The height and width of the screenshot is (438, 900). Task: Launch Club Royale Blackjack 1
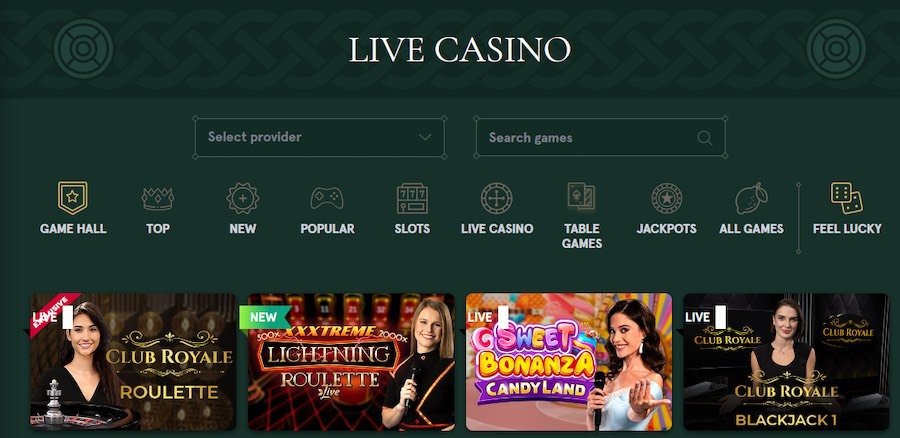pos(786,362)
